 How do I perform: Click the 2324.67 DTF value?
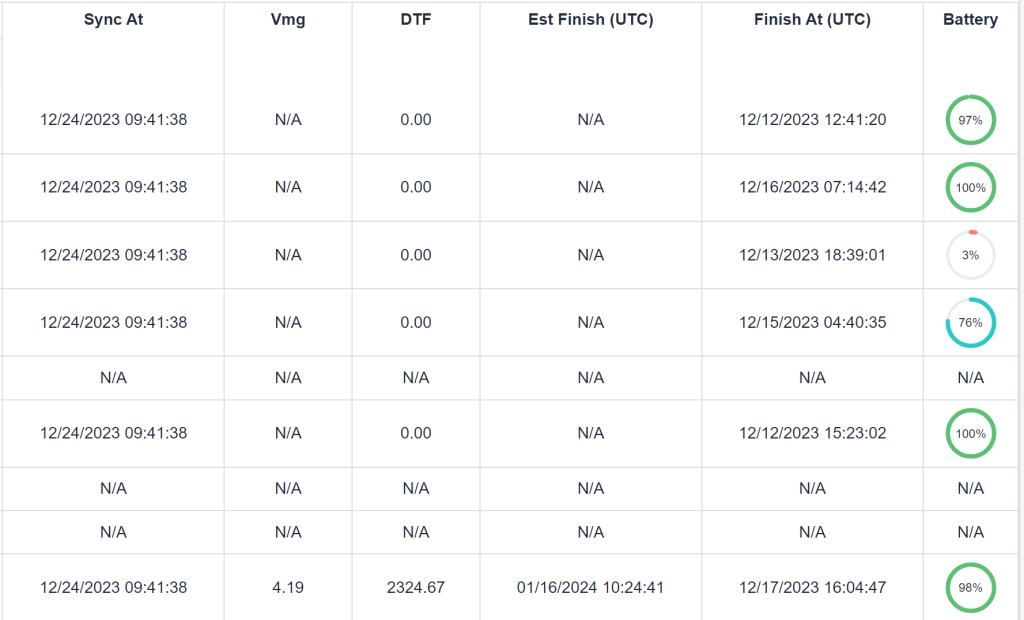tap(416, 587)
